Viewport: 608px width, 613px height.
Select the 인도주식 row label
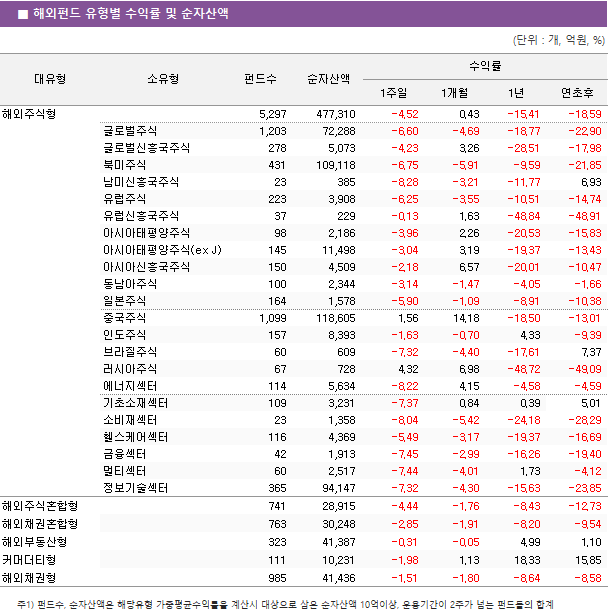tap(124, 335)
